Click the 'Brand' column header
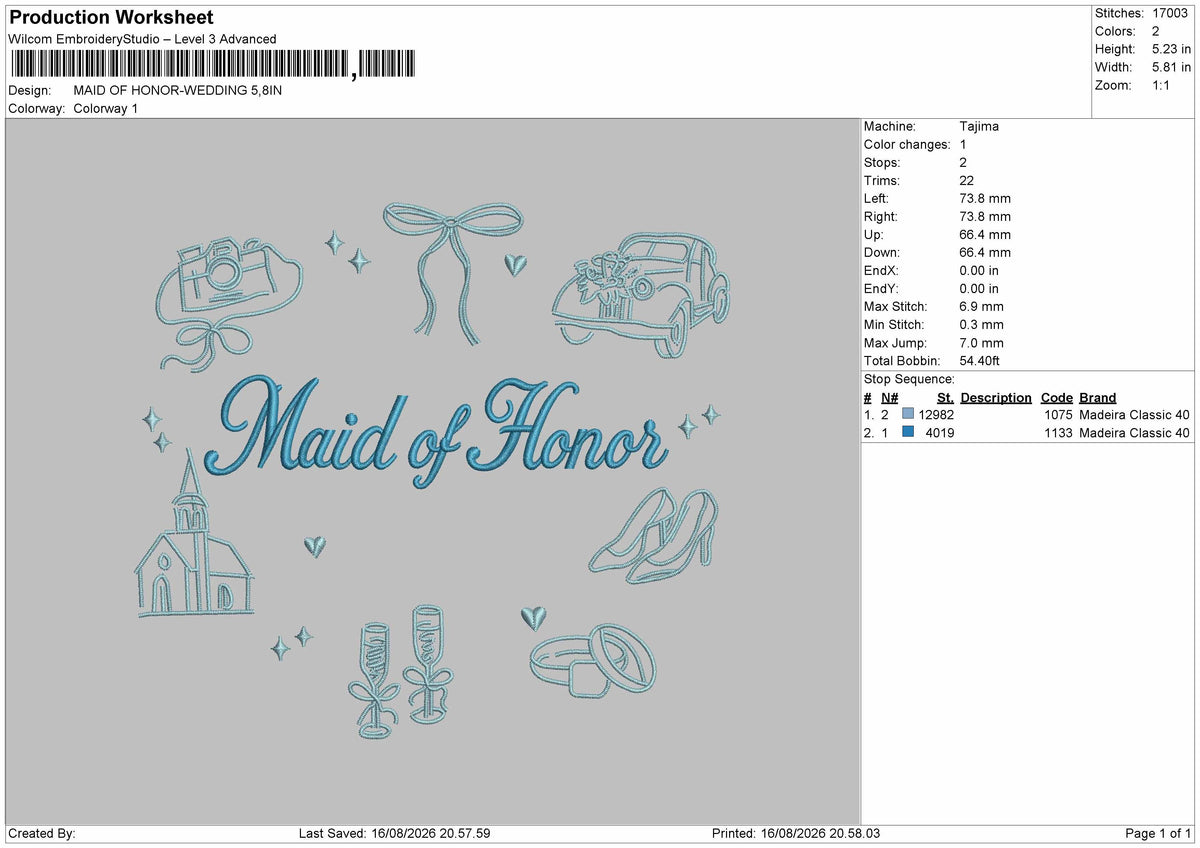The image size is (1200, 848). coord(1098,397)
